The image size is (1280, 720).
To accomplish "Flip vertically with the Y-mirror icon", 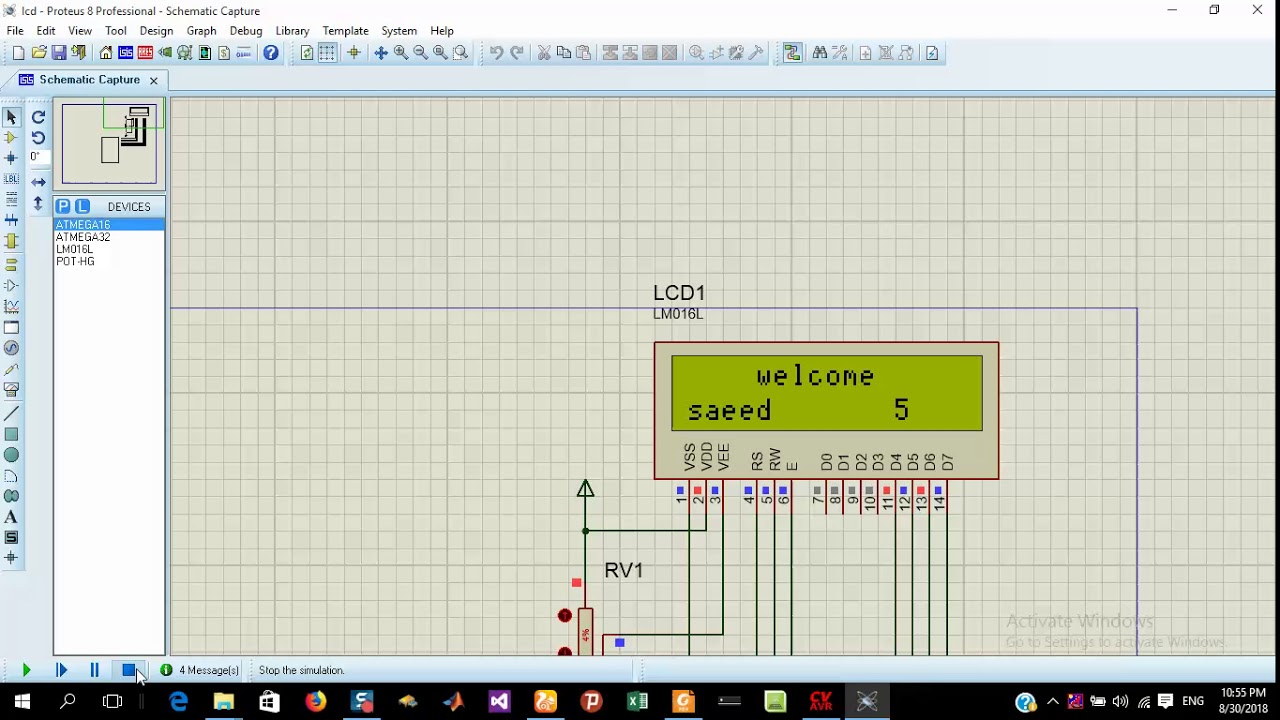I will pyautogui.click(x=38, y=203).
